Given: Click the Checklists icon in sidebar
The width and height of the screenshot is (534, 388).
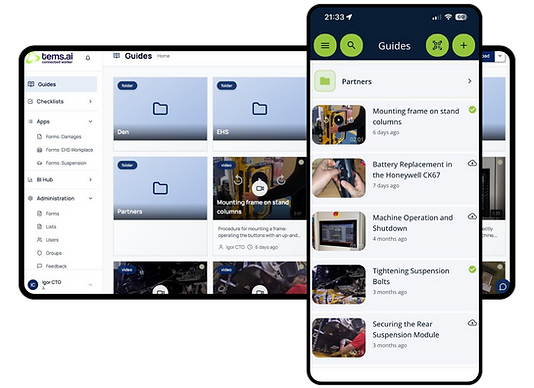Looking at the screenshot, I should pos(30,101).
